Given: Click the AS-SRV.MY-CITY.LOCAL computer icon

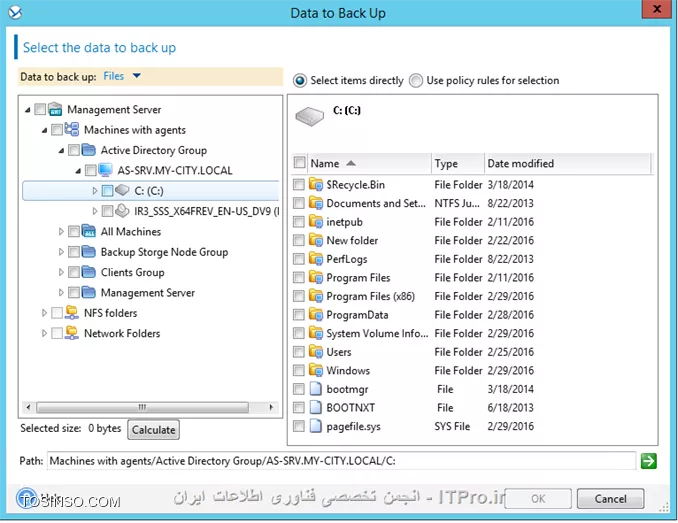Looking at the screenshot, I should (x=106, y=170).
